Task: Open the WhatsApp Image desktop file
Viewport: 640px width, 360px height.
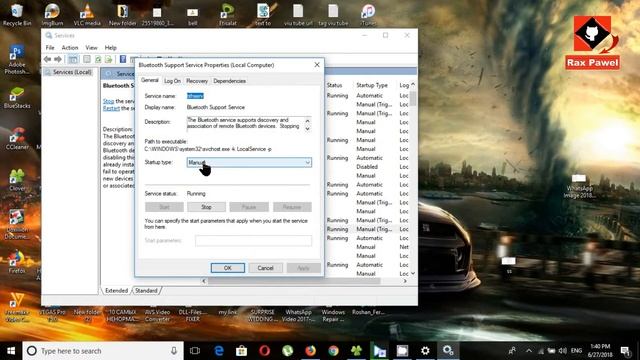Action: [x=579, y=186]
